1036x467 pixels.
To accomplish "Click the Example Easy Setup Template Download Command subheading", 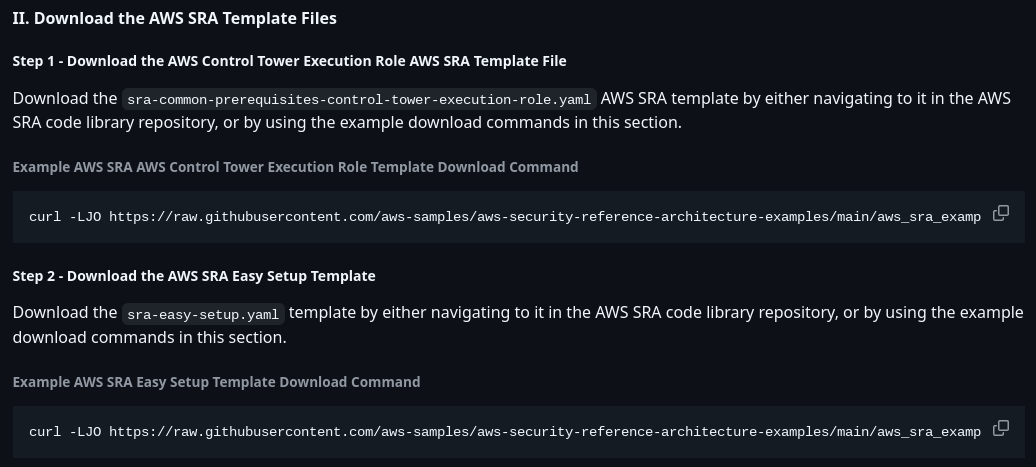I will pyautogui.click(x=216, y=382).
